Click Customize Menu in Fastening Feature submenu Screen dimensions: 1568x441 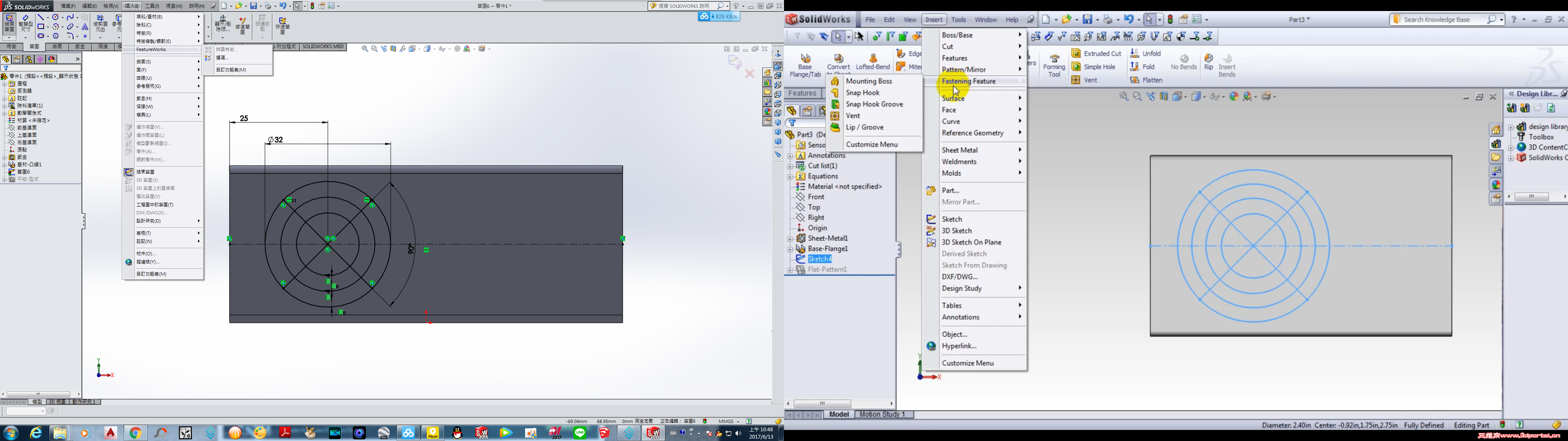872,145
